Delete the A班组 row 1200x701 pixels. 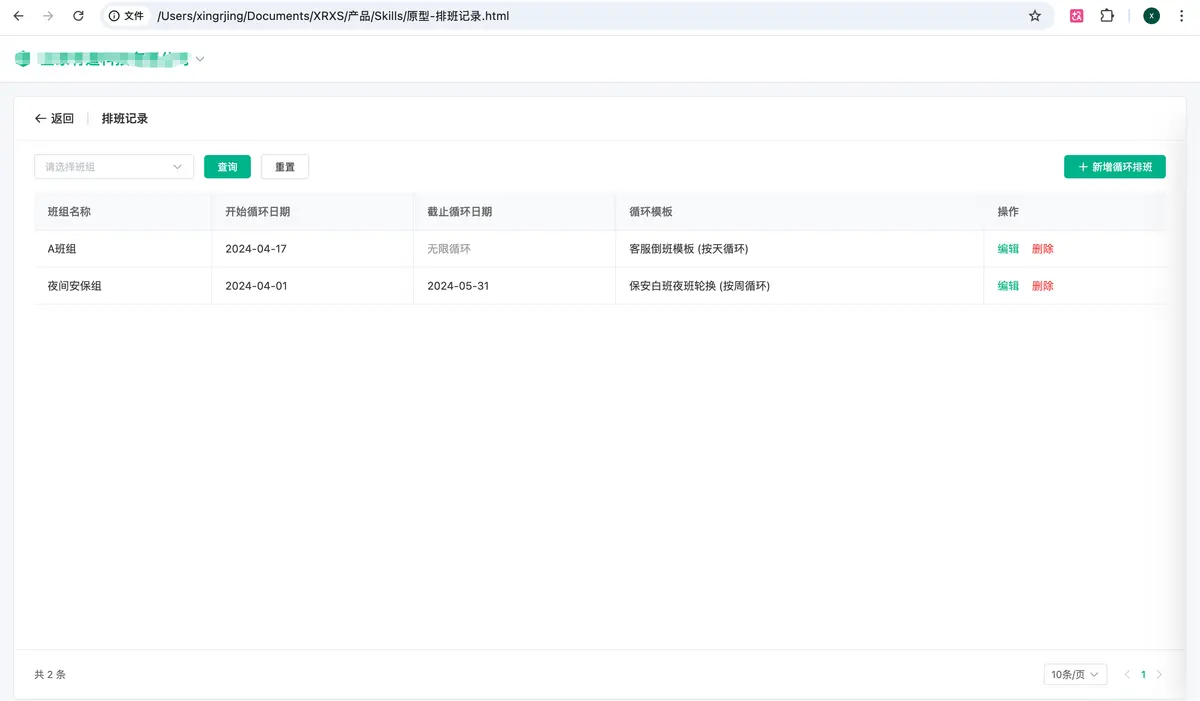coord(1043,249)
